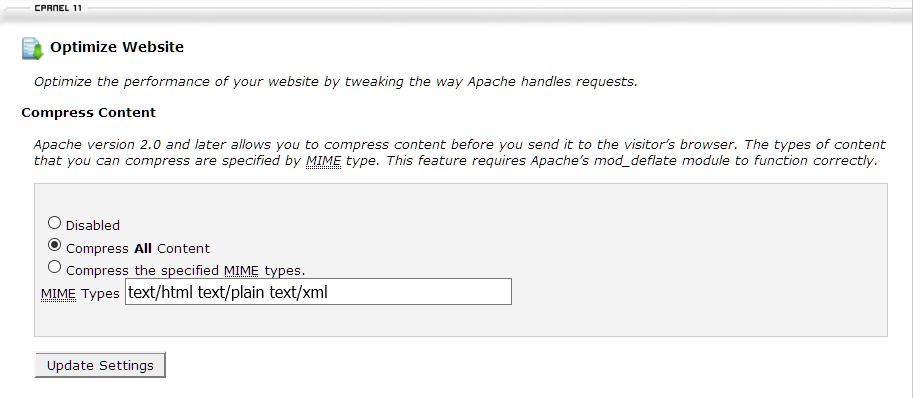Place cursor on text/plain in the MIME field
The image size is (915, 398).
tap(231, 292)
